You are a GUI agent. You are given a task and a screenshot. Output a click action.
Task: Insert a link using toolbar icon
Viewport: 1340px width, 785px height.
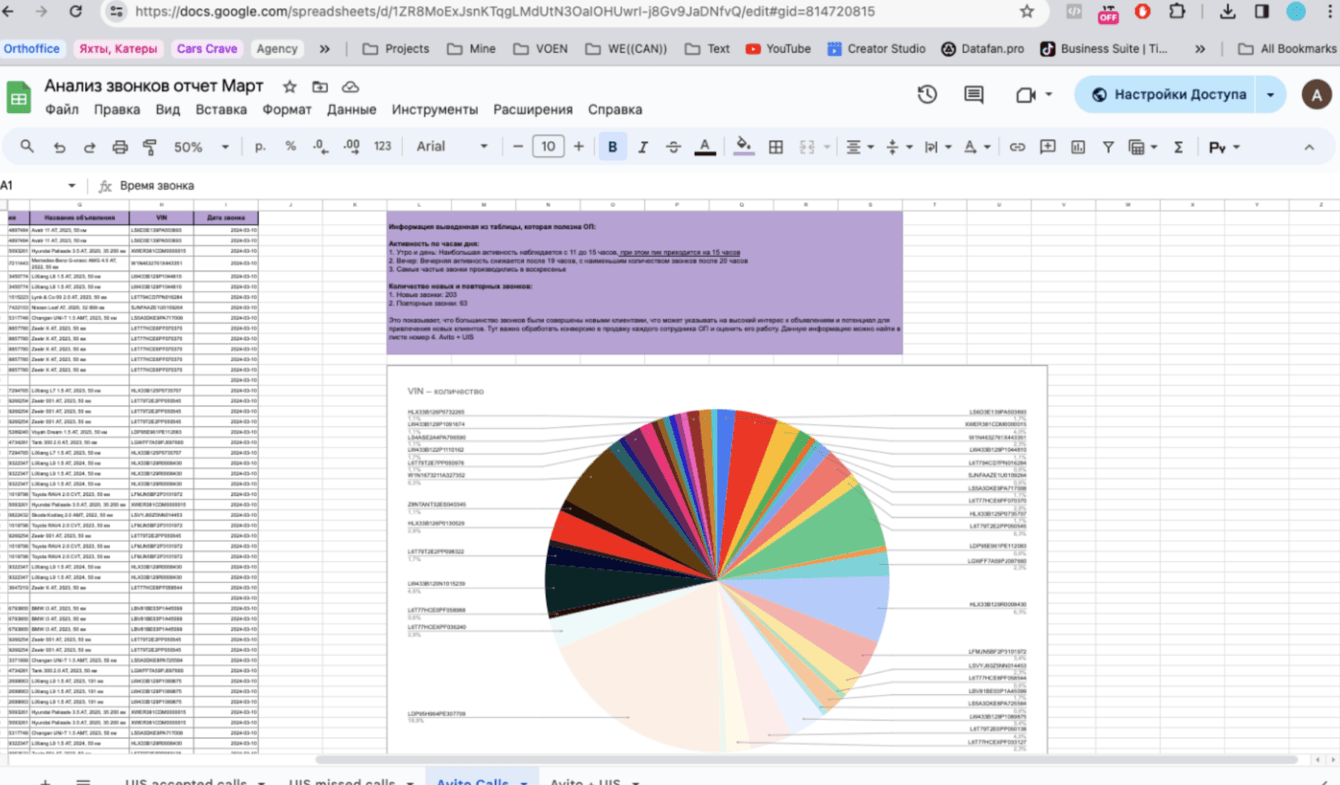pos(1017,147)
